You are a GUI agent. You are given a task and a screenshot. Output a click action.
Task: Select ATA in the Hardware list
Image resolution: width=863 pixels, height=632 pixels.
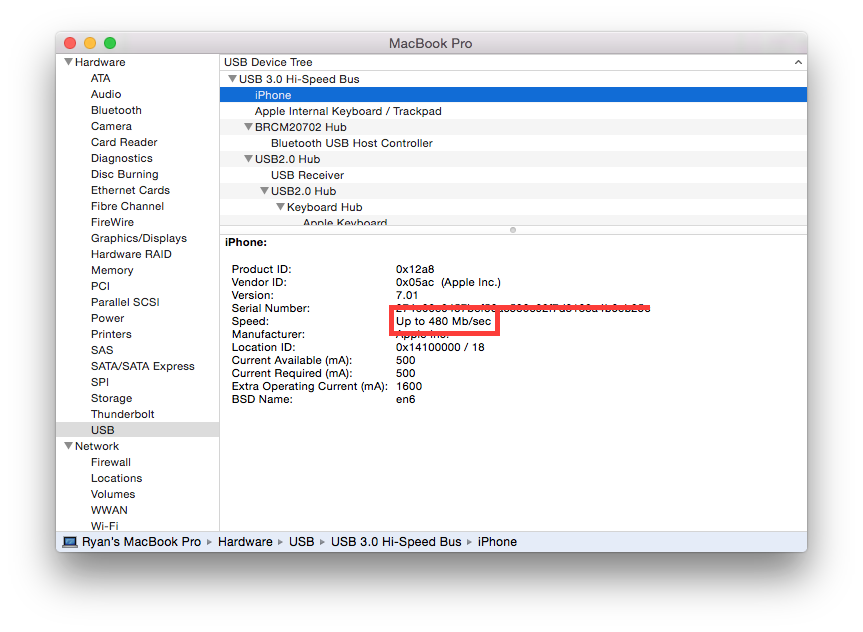[x=101, y=78]
